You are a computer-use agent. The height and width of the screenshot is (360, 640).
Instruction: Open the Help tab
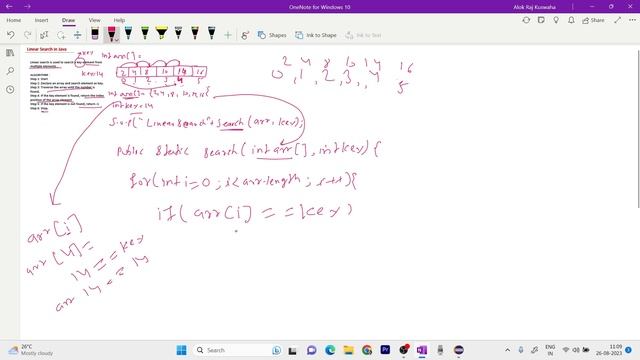[x=119, y=20]
